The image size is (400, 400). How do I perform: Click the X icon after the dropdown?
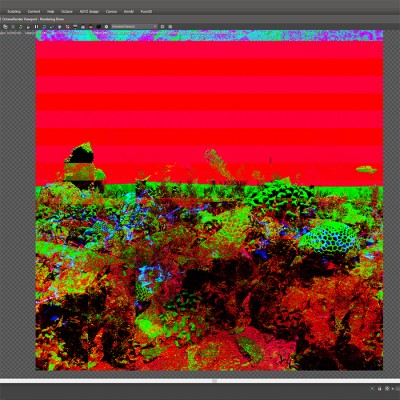click(170, 27)
